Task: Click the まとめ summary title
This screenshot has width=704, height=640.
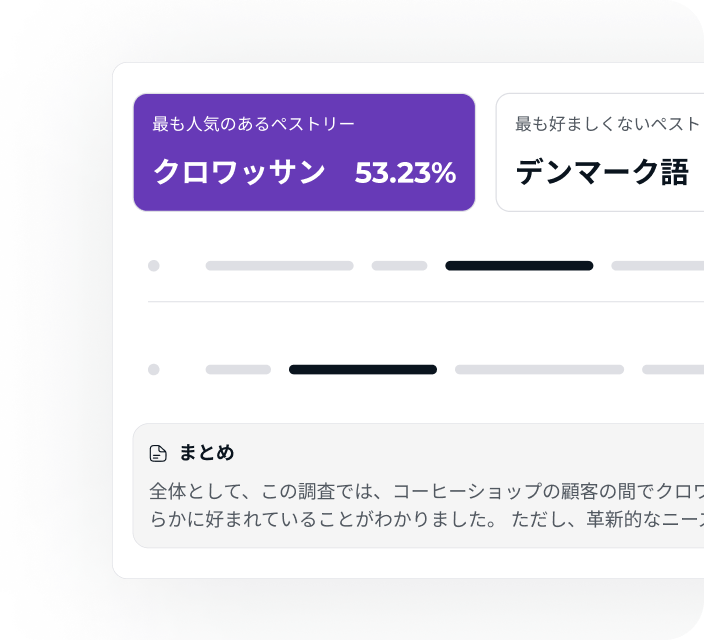Action: click(207, 452)
